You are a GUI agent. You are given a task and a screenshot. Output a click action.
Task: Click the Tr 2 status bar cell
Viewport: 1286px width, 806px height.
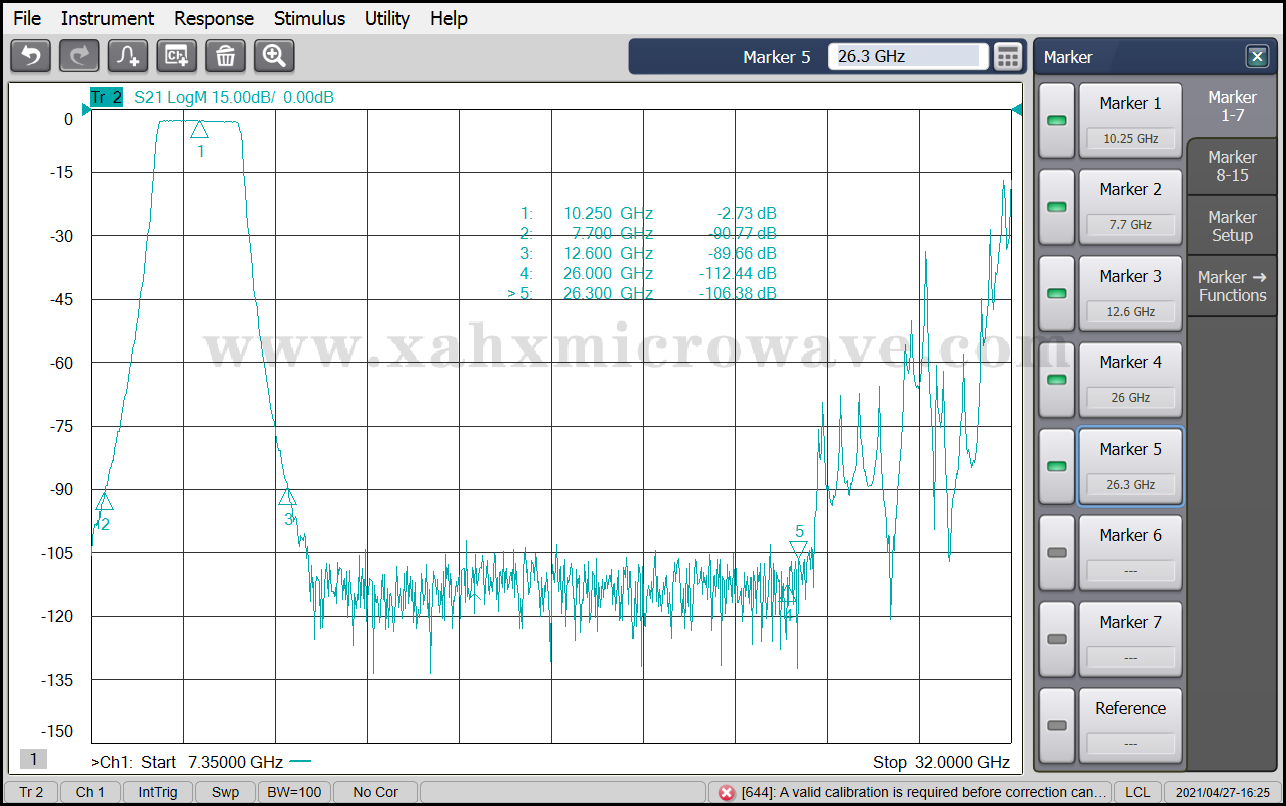[32, 792]
